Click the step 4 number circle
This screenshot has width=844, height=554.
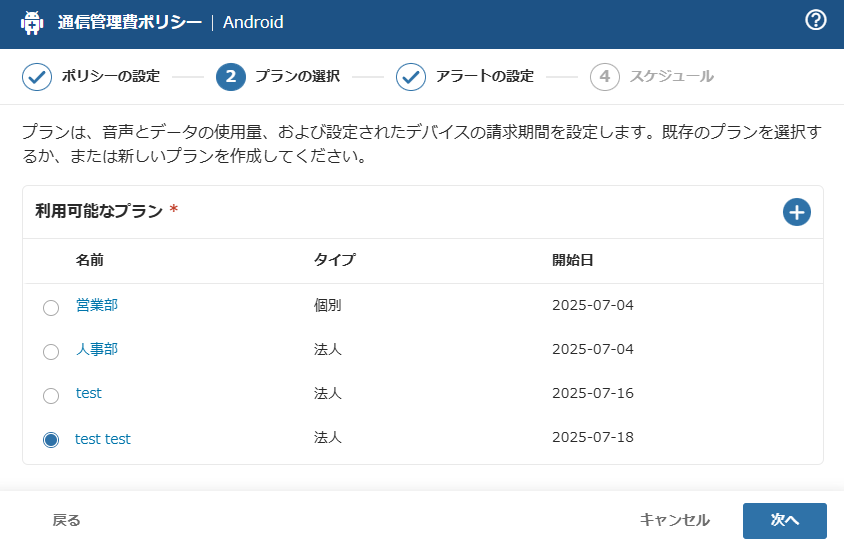[604, 76]
